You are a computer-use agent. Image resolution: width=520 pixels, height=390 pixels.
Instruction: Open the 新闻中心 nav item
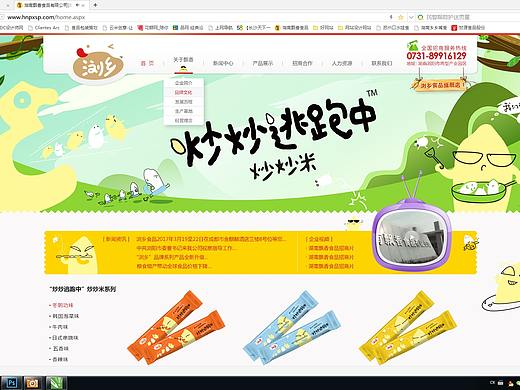pyautogui.click(x=223, y=63)
